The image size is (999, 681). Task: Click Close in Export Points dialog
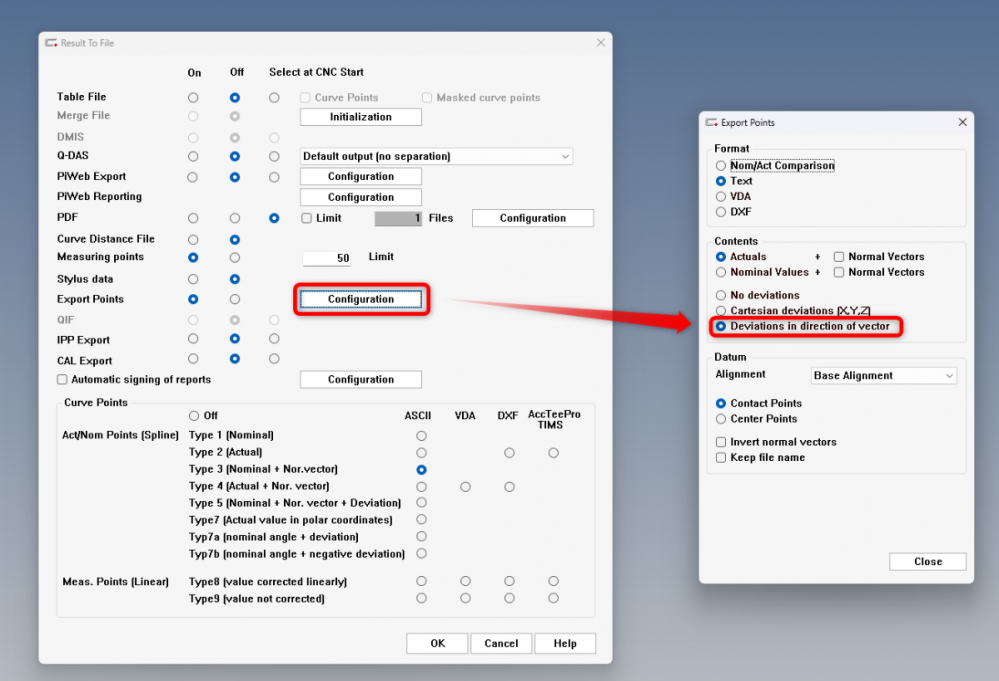coord(928,561)
